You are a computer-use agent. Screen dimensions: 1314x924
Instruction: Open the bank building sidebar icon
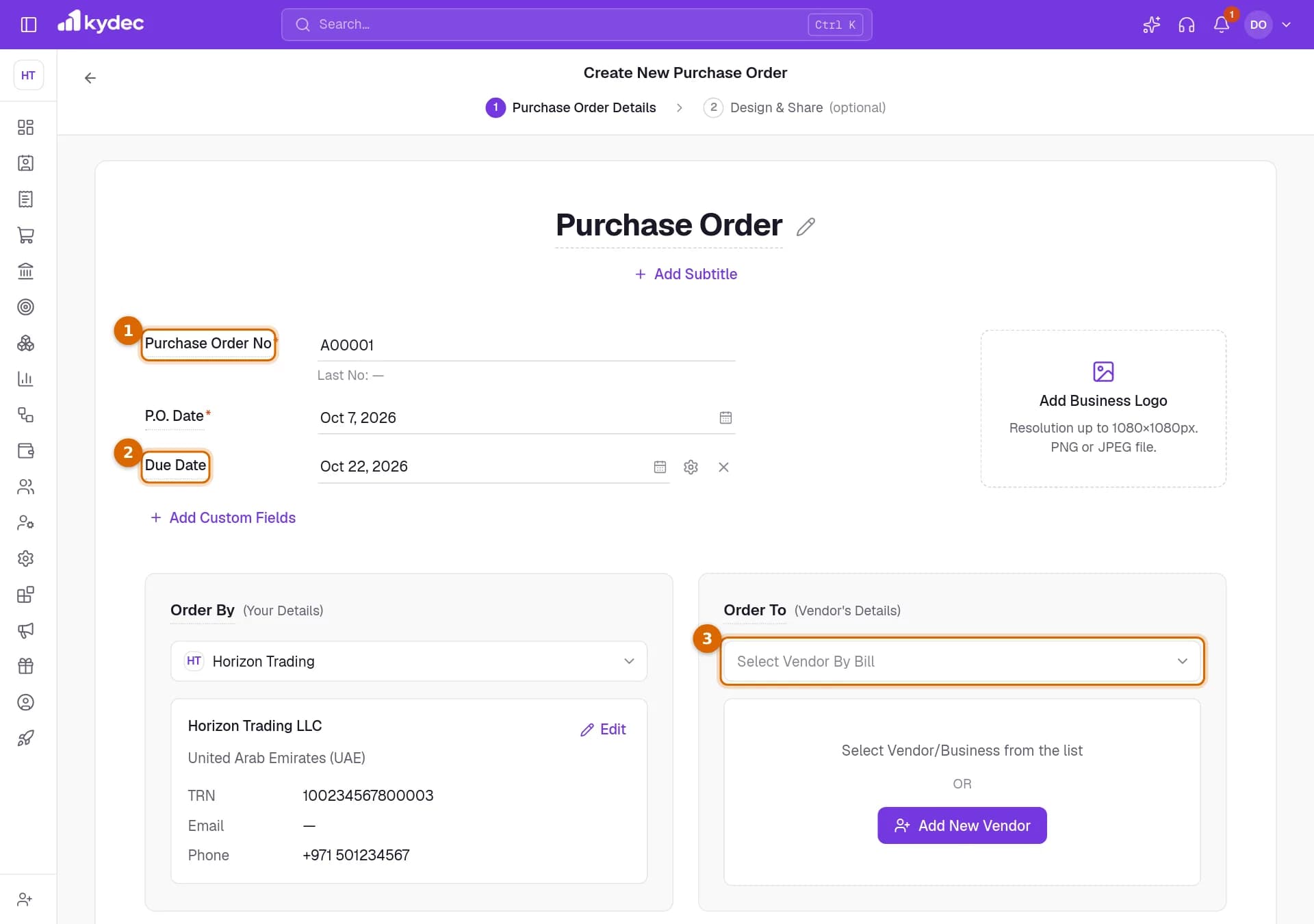[25, 271]
